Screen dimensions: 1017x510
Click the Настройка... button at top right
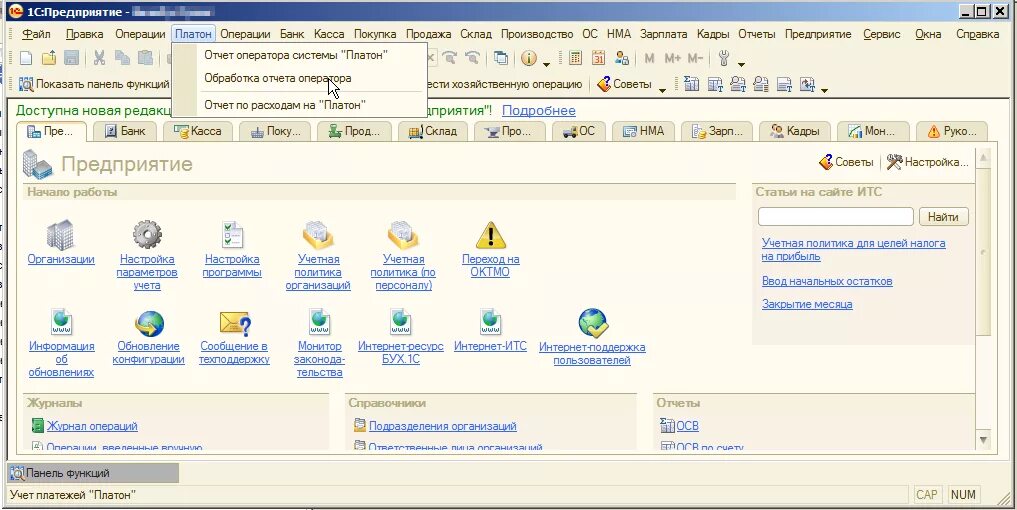click(928, 162)
